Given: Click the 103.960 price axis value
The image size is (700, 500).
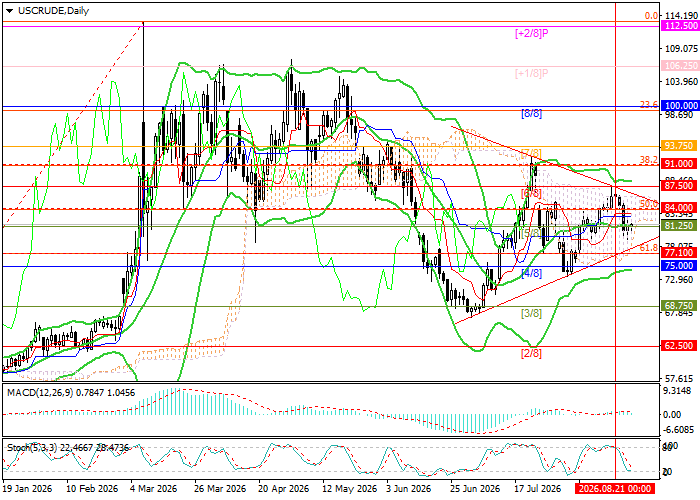Looking at the screenshot, I should coord(680,81).
